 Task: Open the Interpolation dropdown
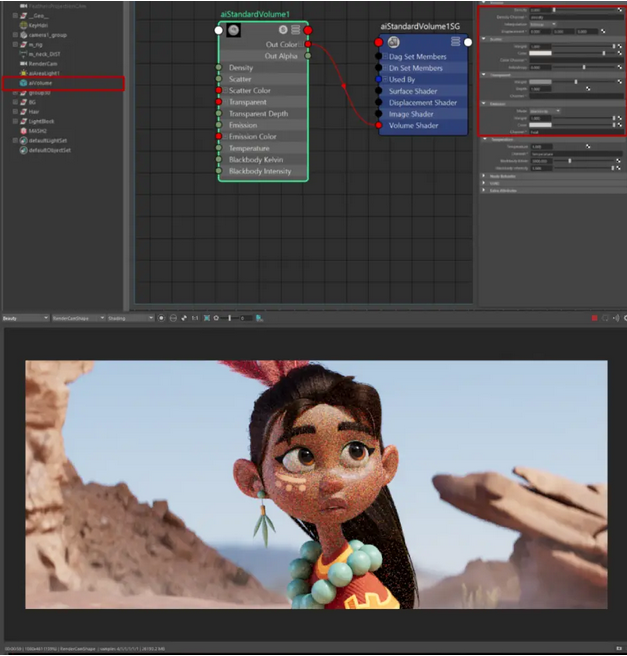click(543, 24)
